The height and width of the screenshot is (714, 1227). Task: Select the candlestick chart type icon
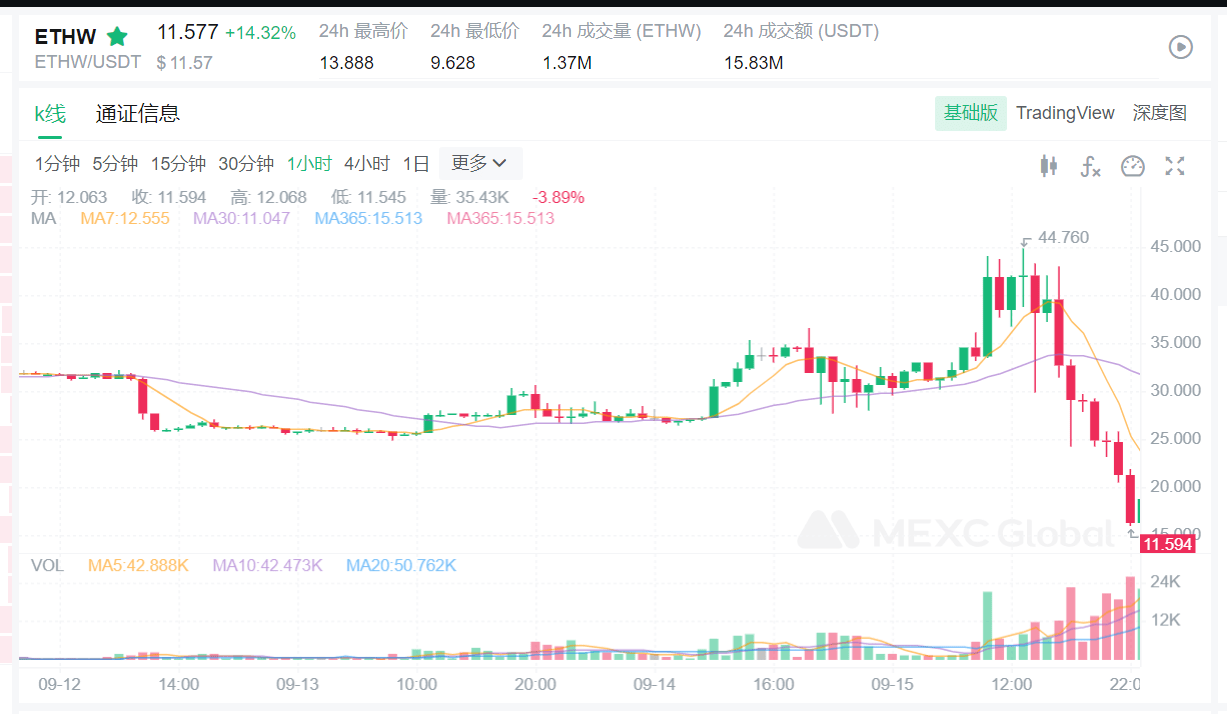tap(1049, 167)
